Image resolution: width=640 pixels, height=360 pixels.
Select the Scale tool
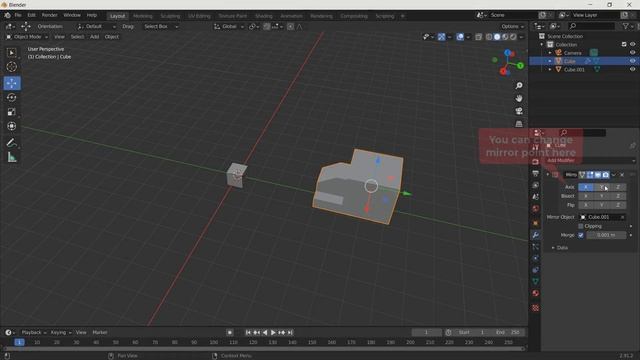pos(12,112)
